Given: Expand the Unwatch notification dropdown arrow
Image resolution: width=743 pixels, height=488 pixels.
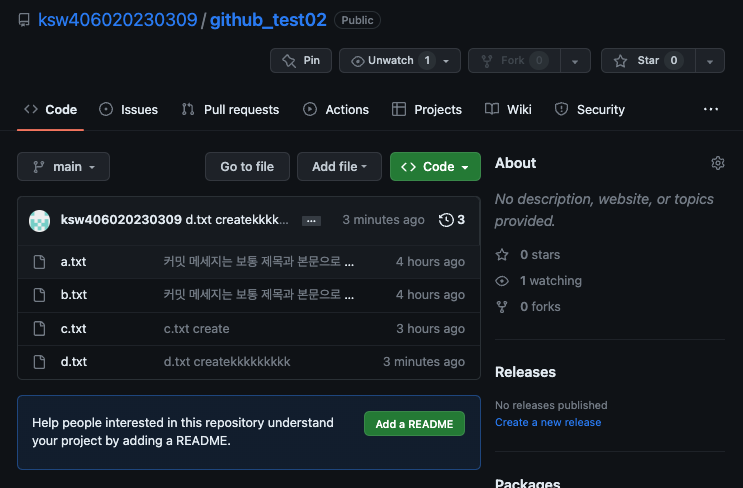Looking at the screenshot, I should tap(446, 61).
